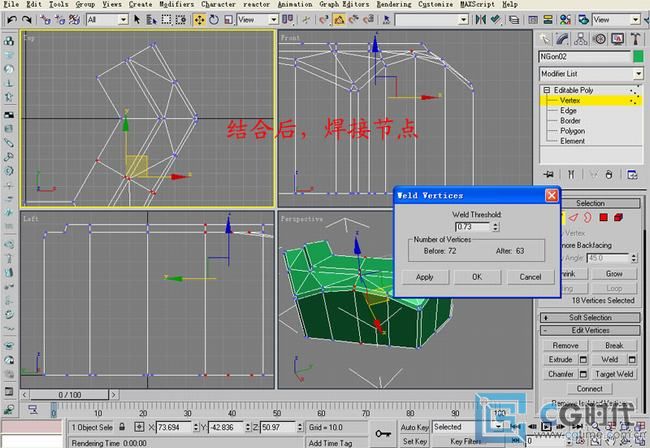
Task: Open the selection filter All dropdown
Action: coord(107,19)
